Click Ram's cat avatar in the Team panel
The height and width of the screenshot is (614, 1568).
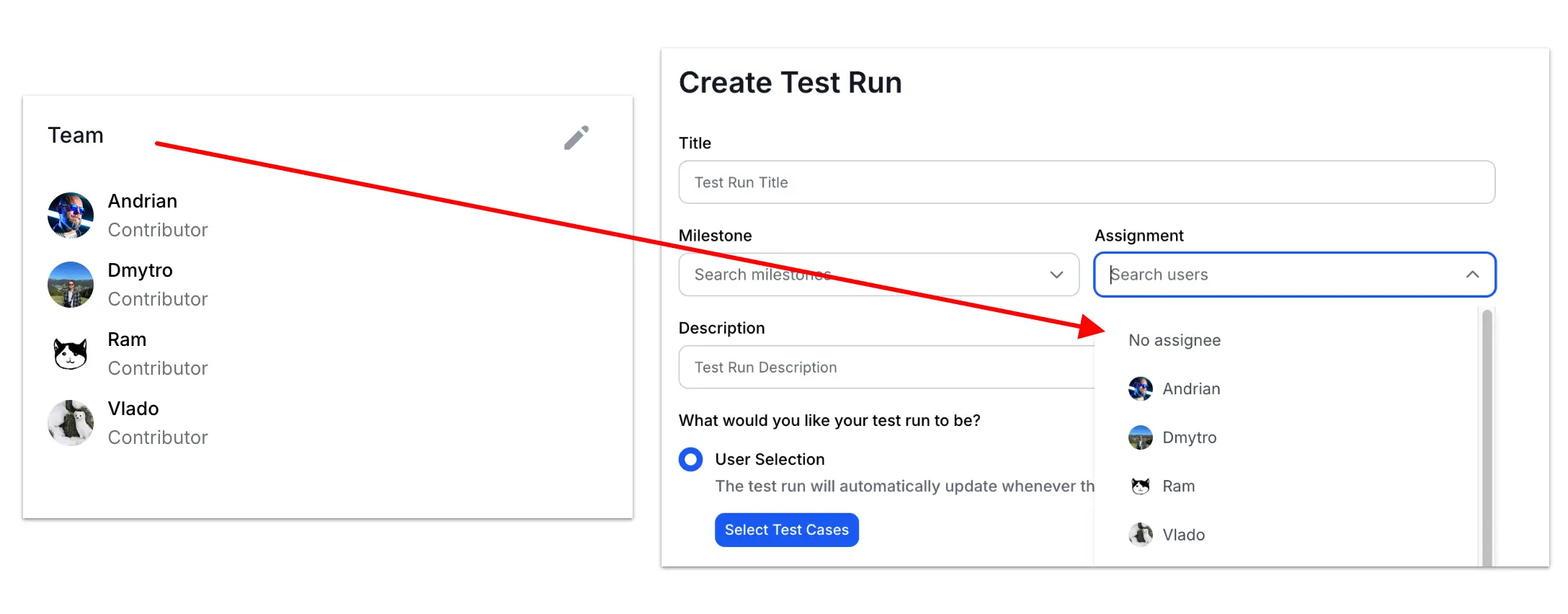click(71, 354)
